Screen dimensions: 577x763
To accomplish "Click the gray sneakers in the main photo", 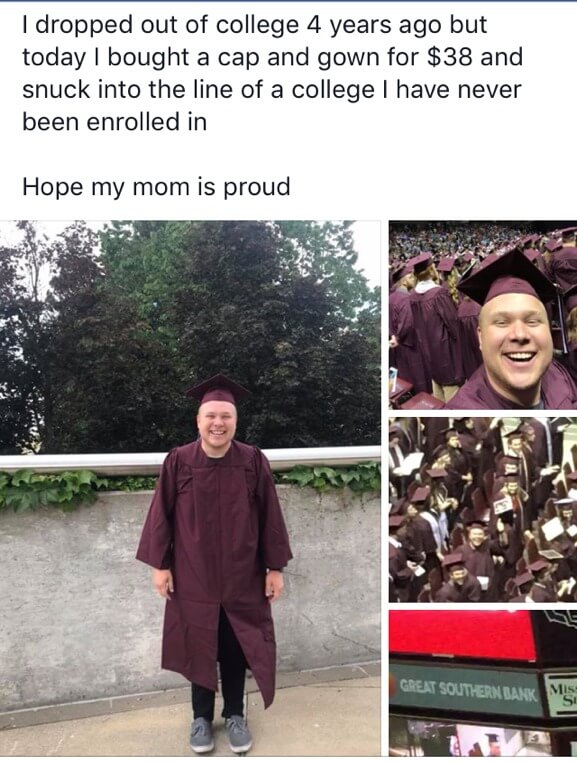I will pyautogui.click(x=220, y=734).
